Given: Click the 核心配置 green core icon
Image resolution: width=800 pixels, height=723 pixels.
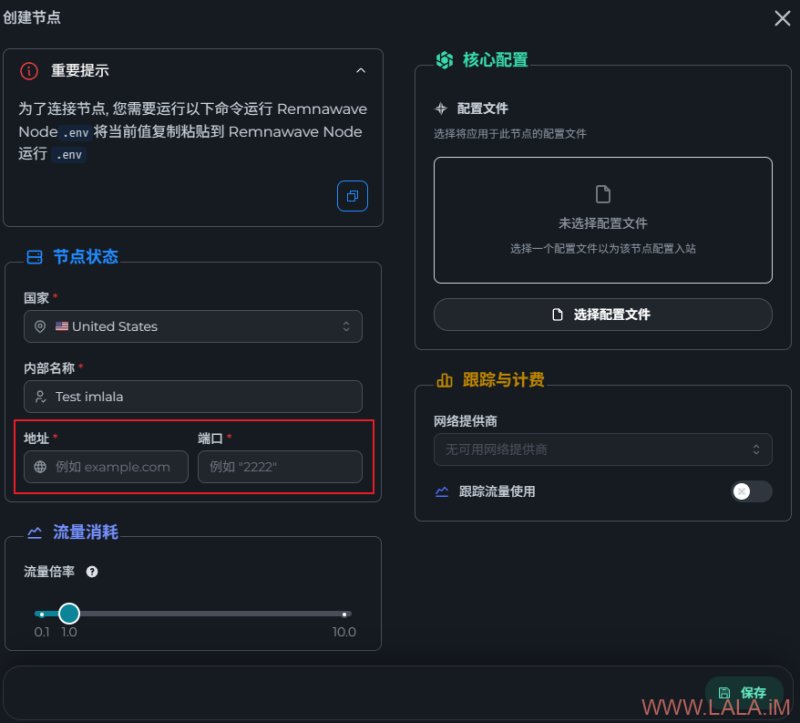Looking at the screenshot, I should click(x=444, y=60).
